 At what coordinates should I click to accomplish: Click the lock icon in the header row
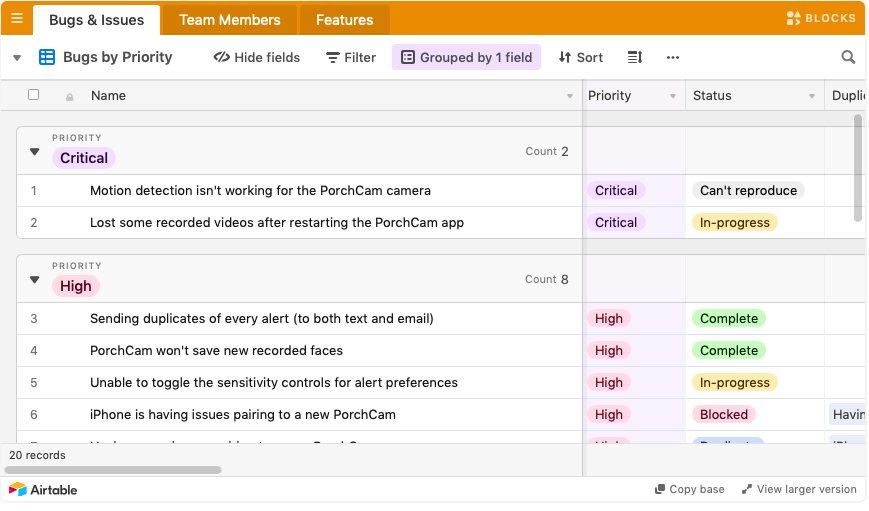click(69, 97)
